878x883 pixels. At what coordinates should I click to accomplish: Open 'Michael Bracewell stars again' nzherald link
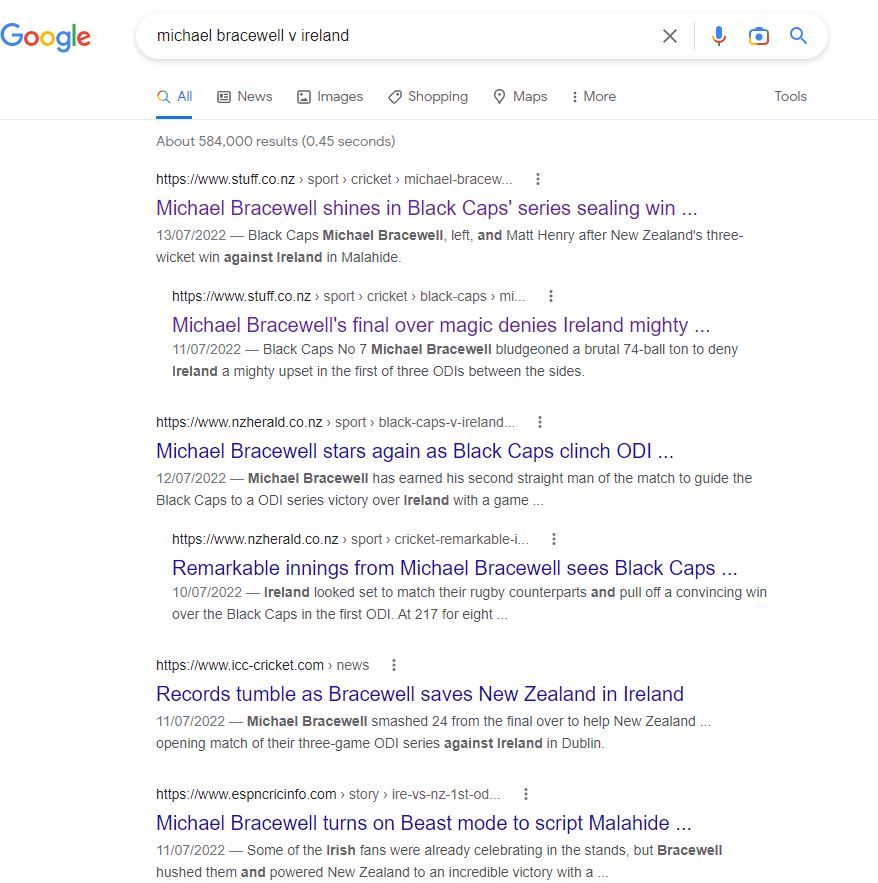[x=415, y=451]
